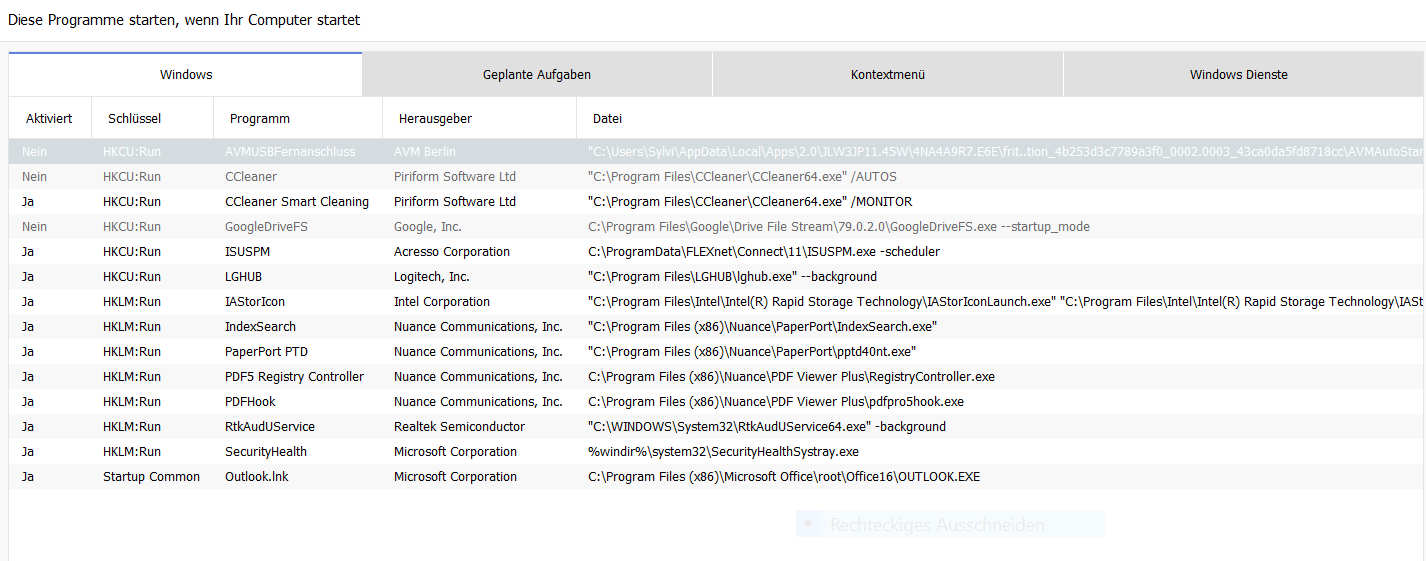Select the RtkAudUService program entry
1426x561 pixels.
tap(270, 427)
